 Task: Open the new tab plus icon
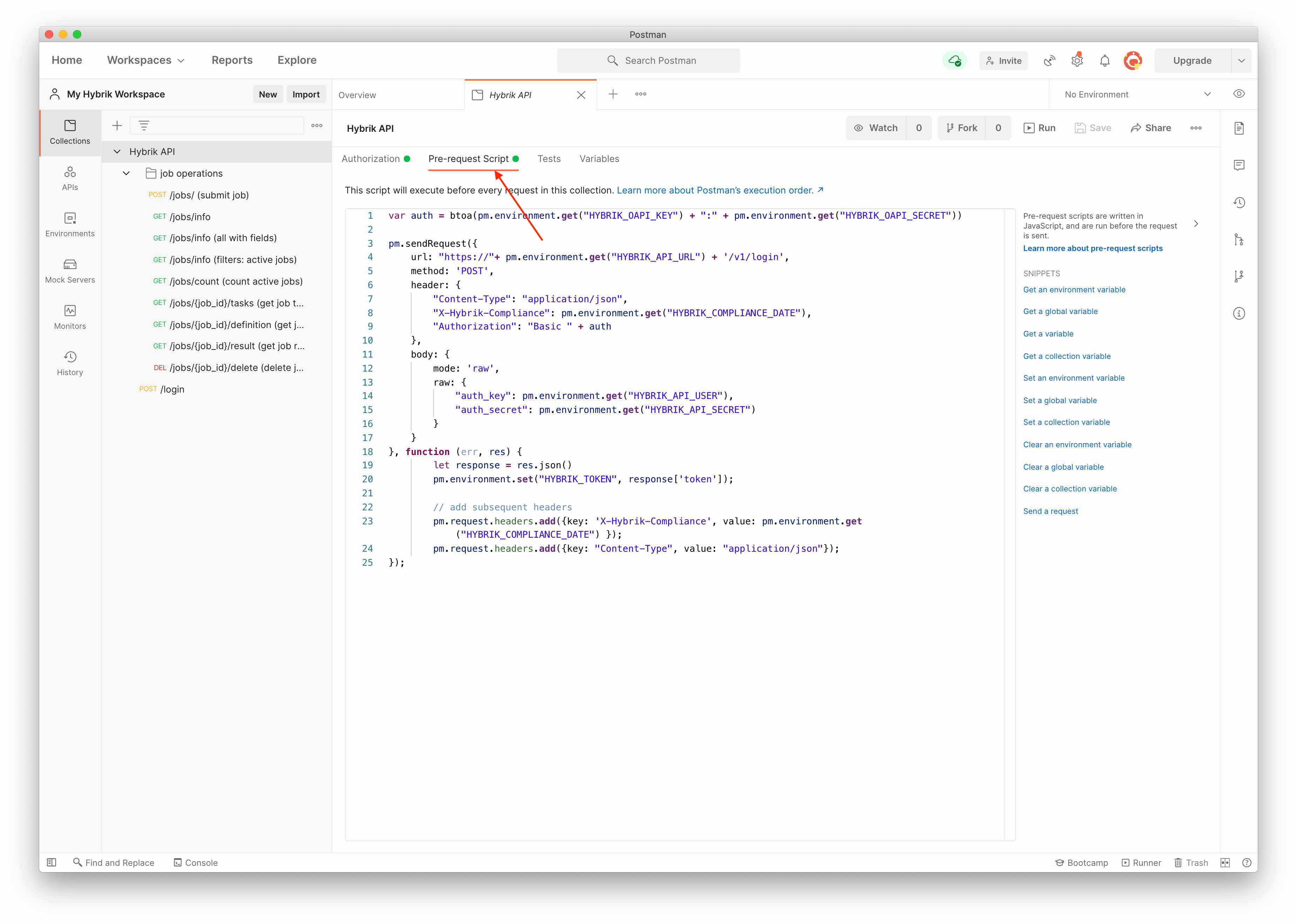click(x=613, y=94)
